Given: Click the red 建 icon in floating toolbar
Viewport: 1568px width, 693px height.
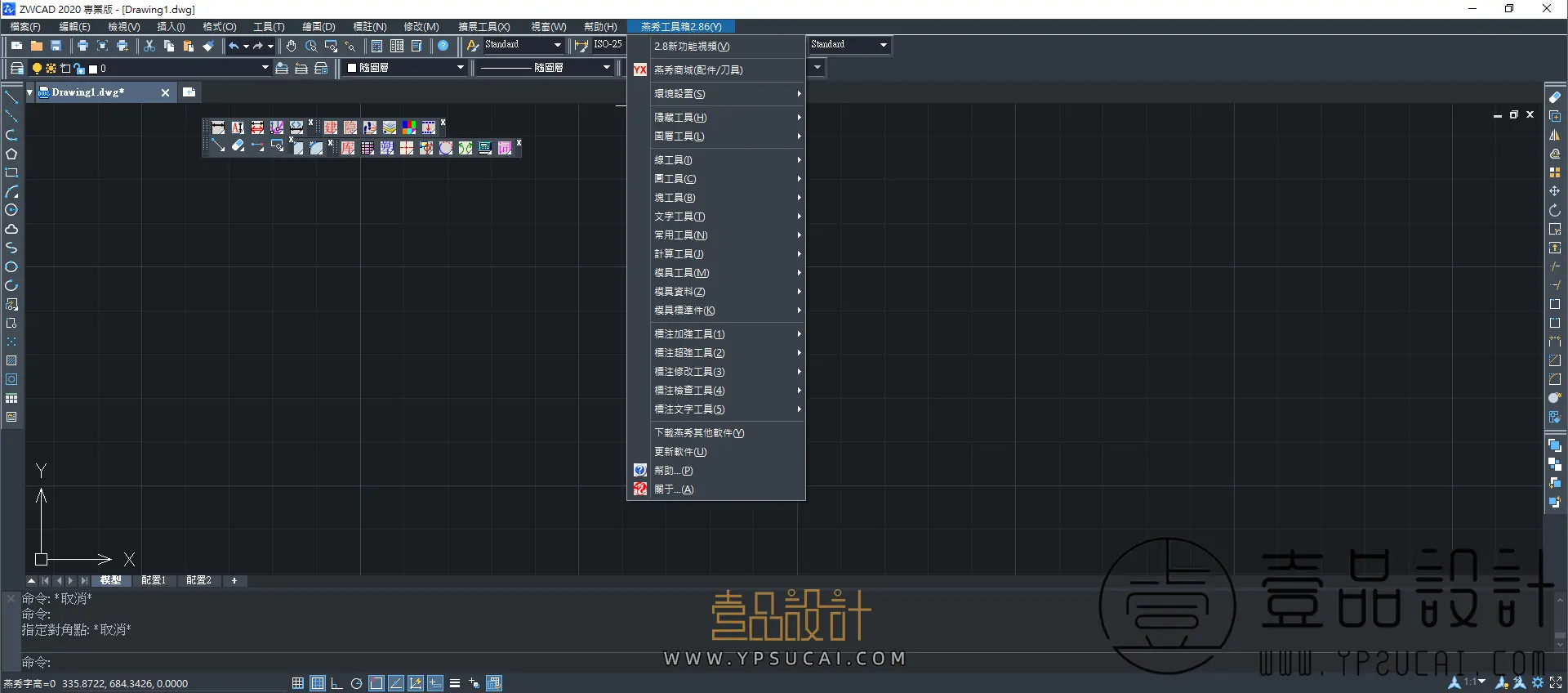Looking at the screenshot, I should [331, 127].
